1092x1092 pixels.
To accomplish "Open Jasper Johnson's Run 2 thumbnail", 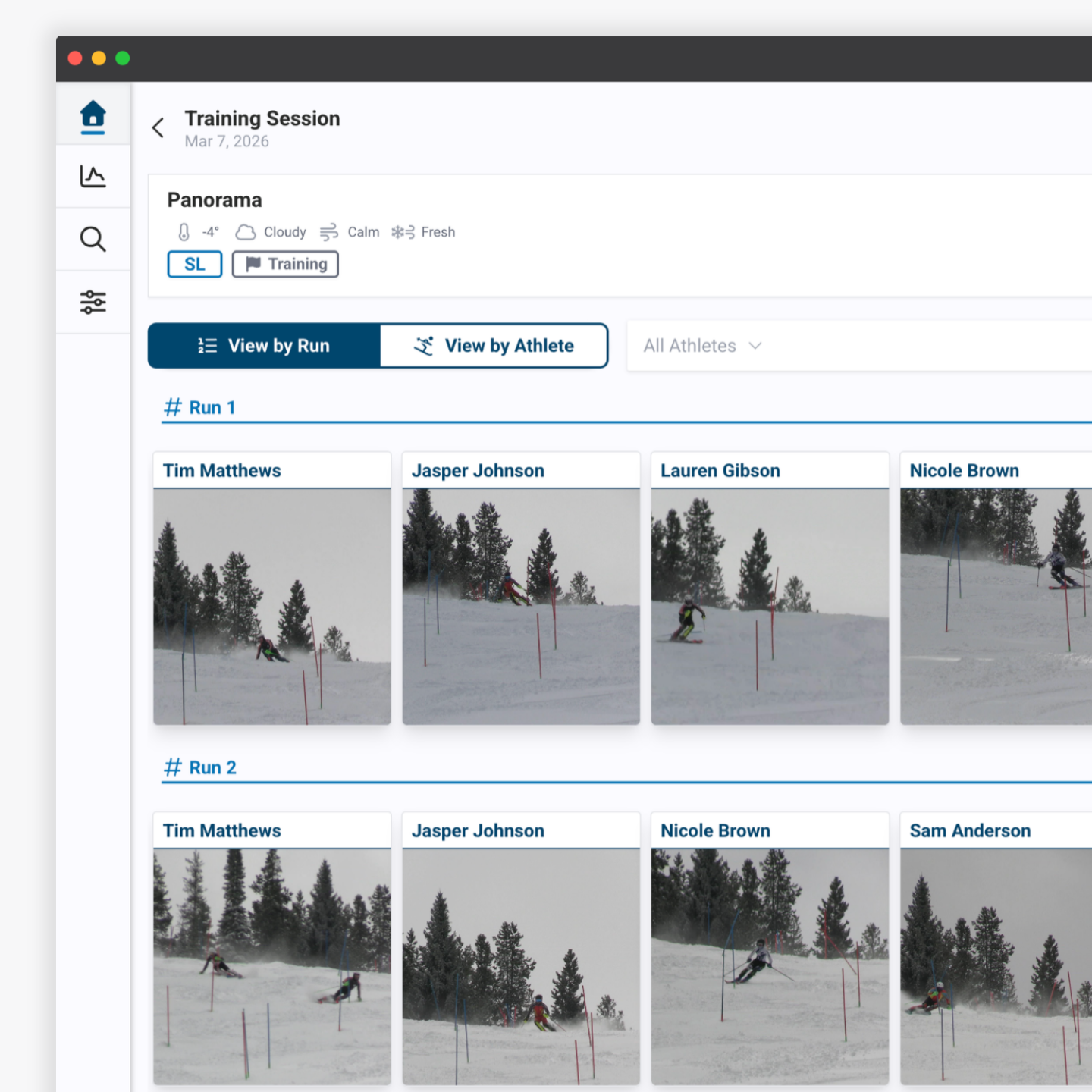I will [521, 966].
